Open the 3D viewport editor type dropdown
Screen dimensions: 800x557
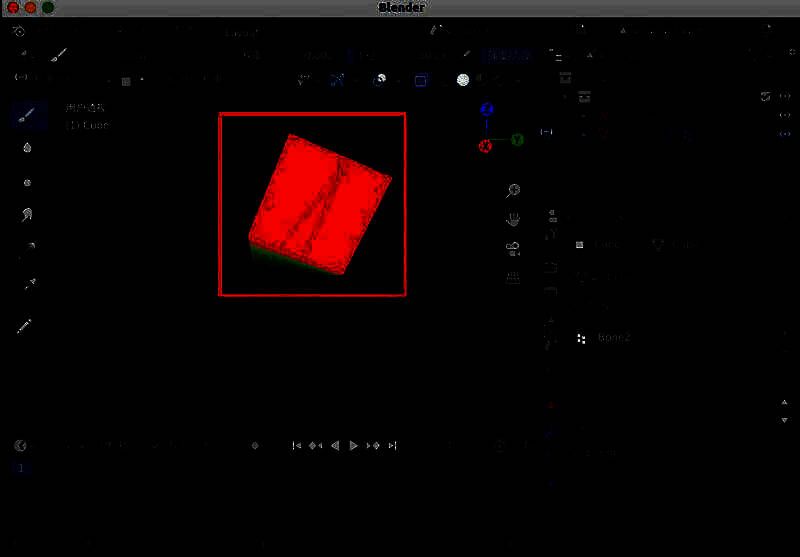pyautogui.click(x=20, y=78)
